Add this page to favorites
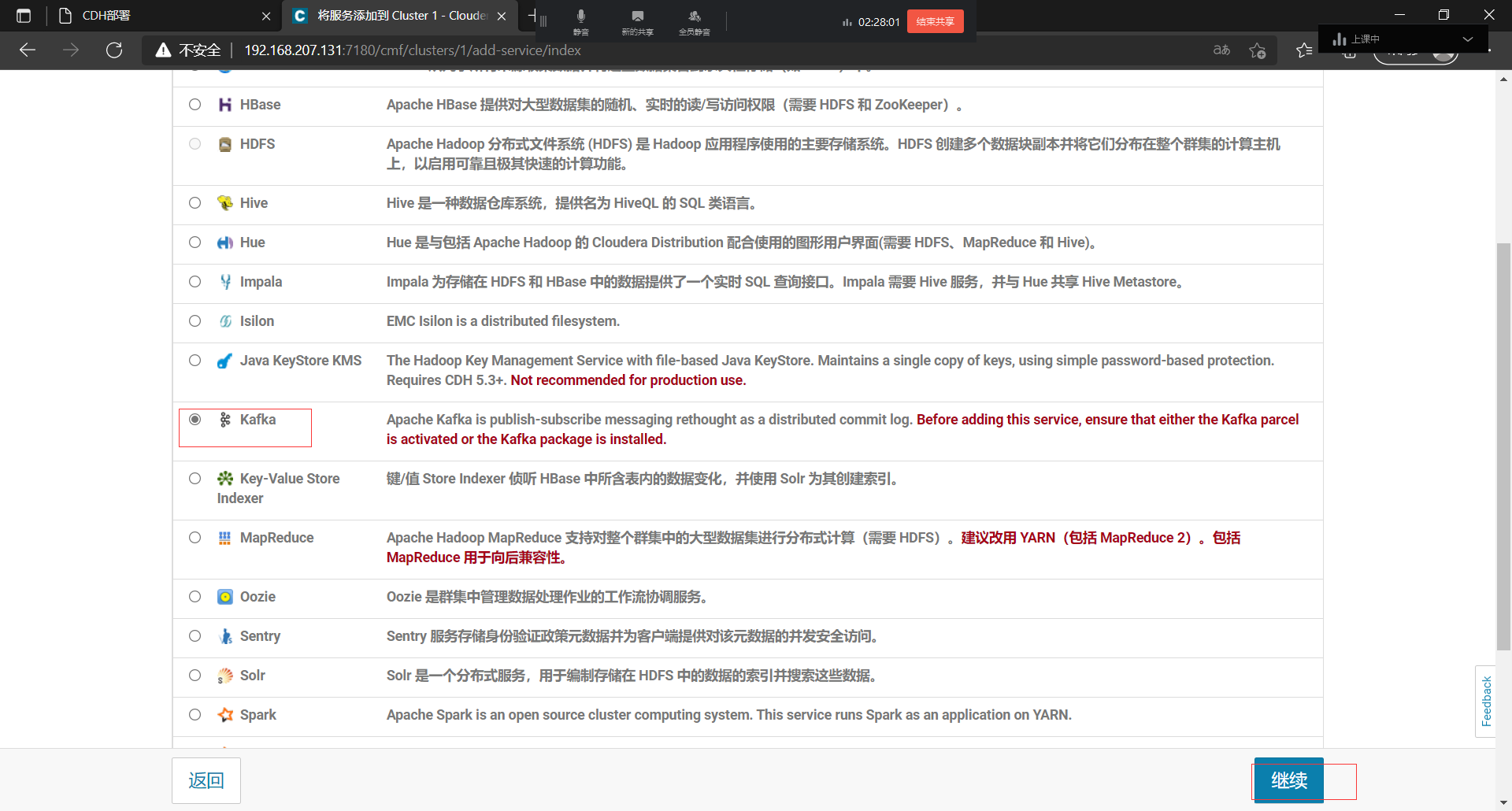The height and width of the screenshot is (811, 1512). pyautogui.click(x=1258, y=50)
